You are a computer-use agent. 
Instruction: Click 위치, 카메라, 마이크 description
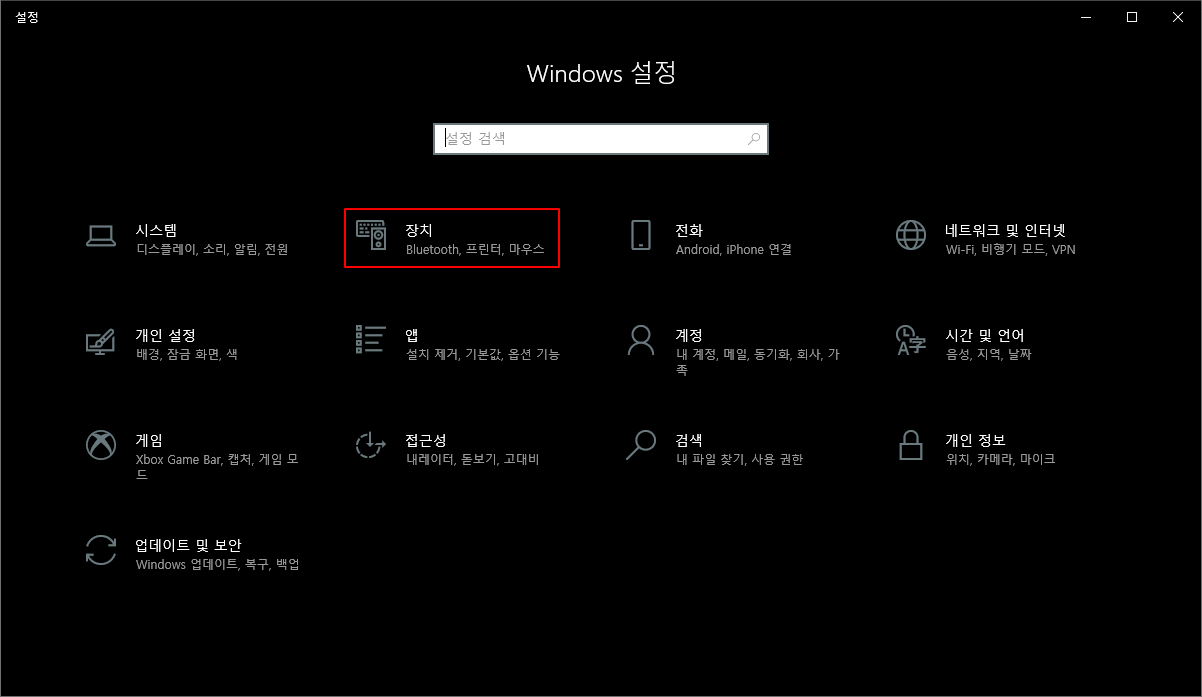click(x=1000, y=460)
